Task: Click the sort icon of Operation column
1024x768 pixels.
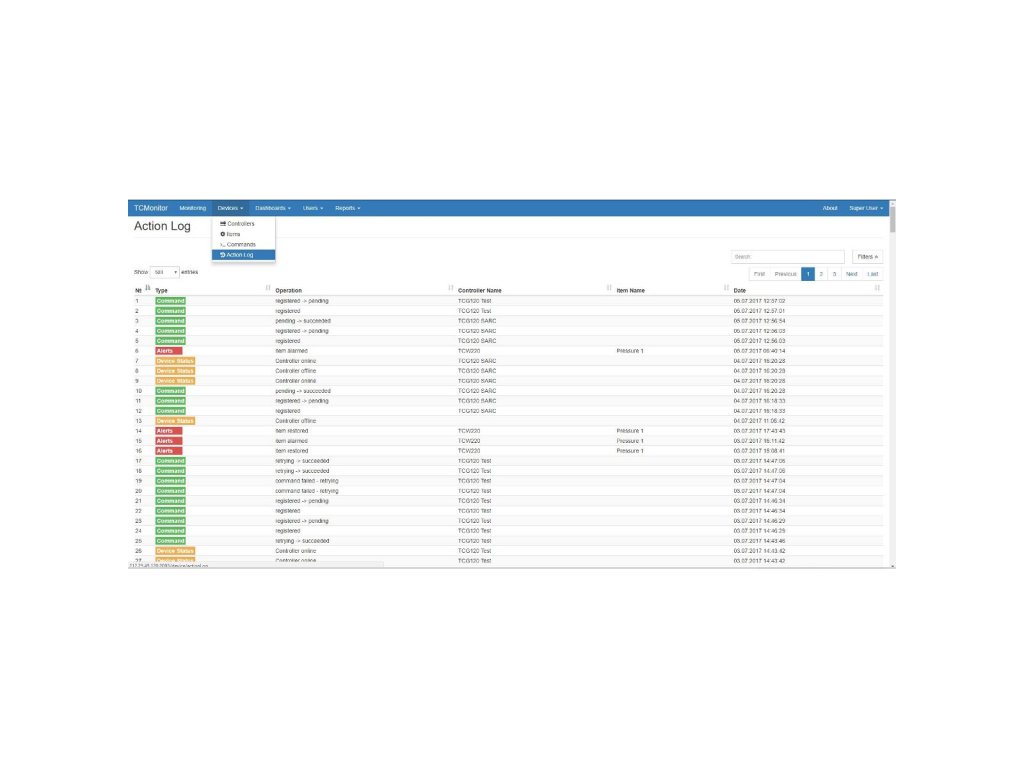Action: click(451, 288)
